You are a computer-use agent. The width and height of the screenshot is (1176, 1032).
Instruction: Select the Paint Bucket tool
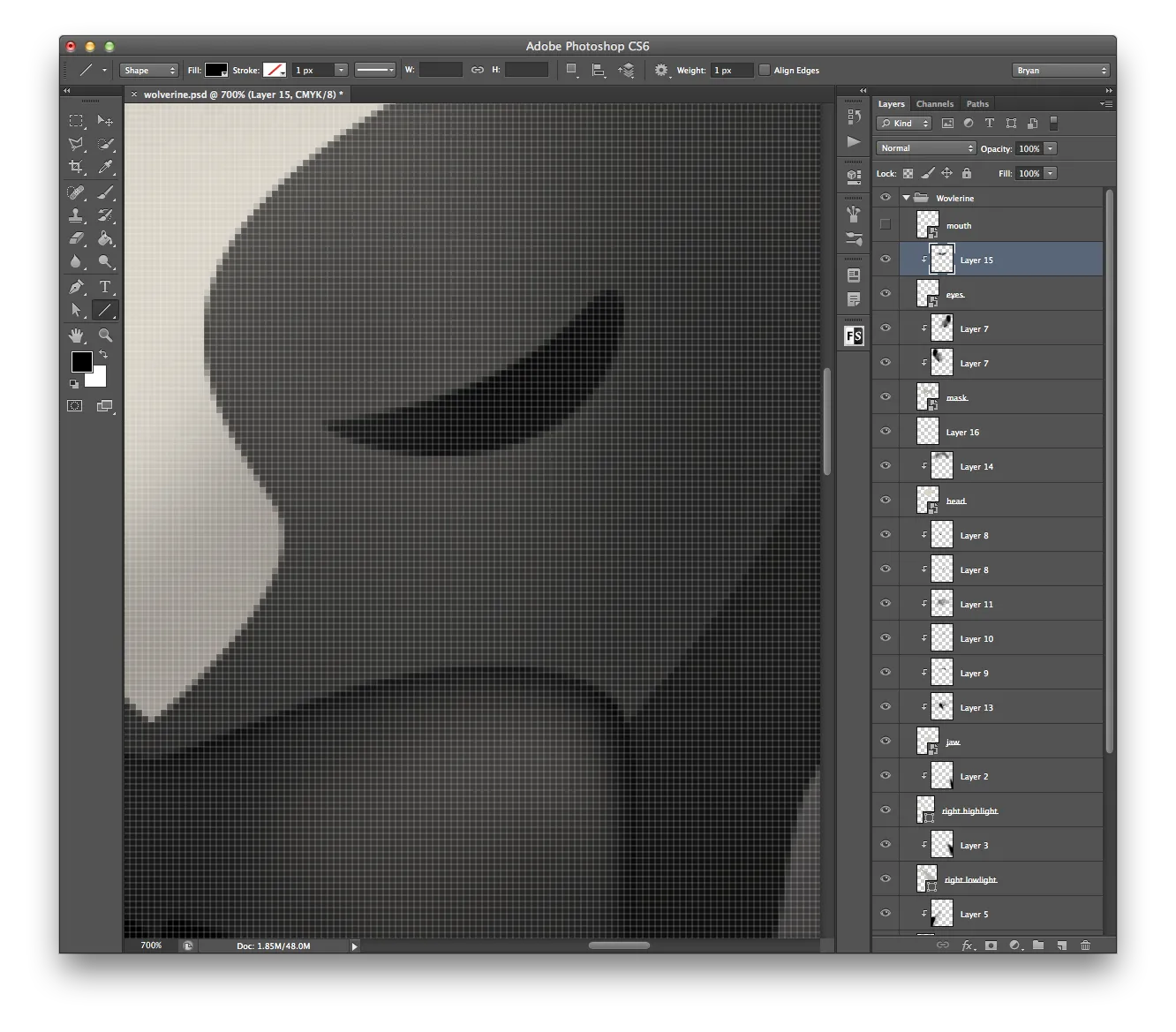coord(105,238)
